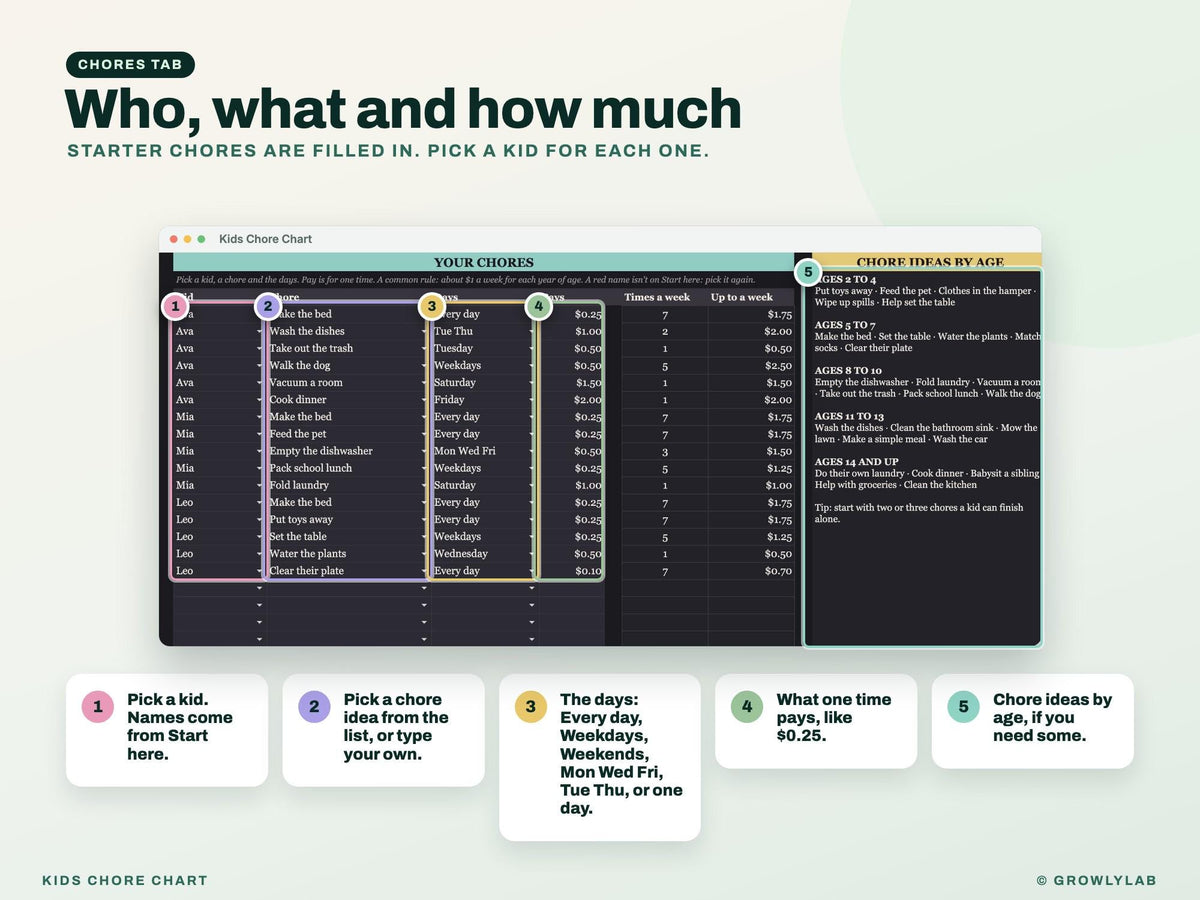Open days dropdown arrow showing Tuesday
Screen dimensions: 1200x900
pyautogui.click(x=531, y=349)
